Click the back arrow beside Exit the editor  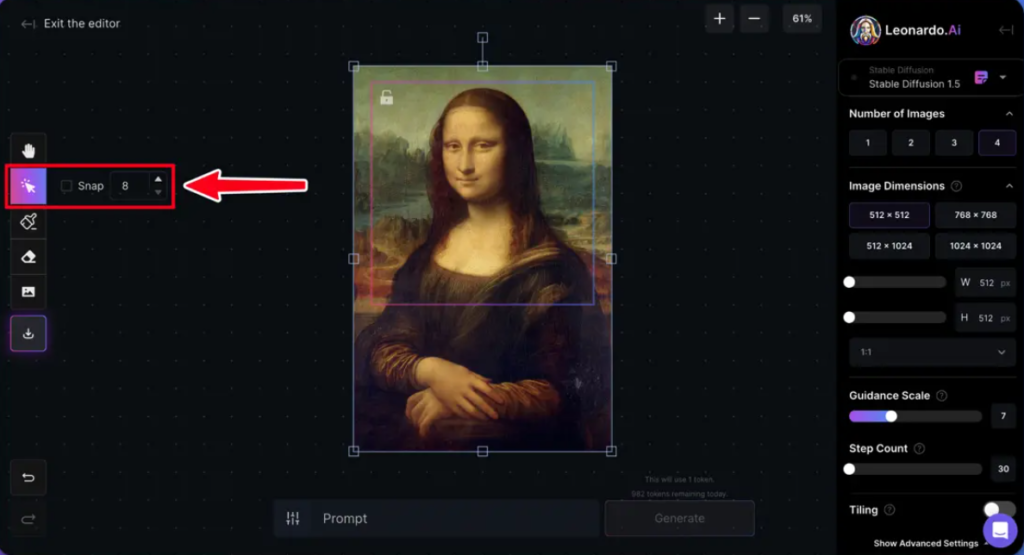[27, 24]
